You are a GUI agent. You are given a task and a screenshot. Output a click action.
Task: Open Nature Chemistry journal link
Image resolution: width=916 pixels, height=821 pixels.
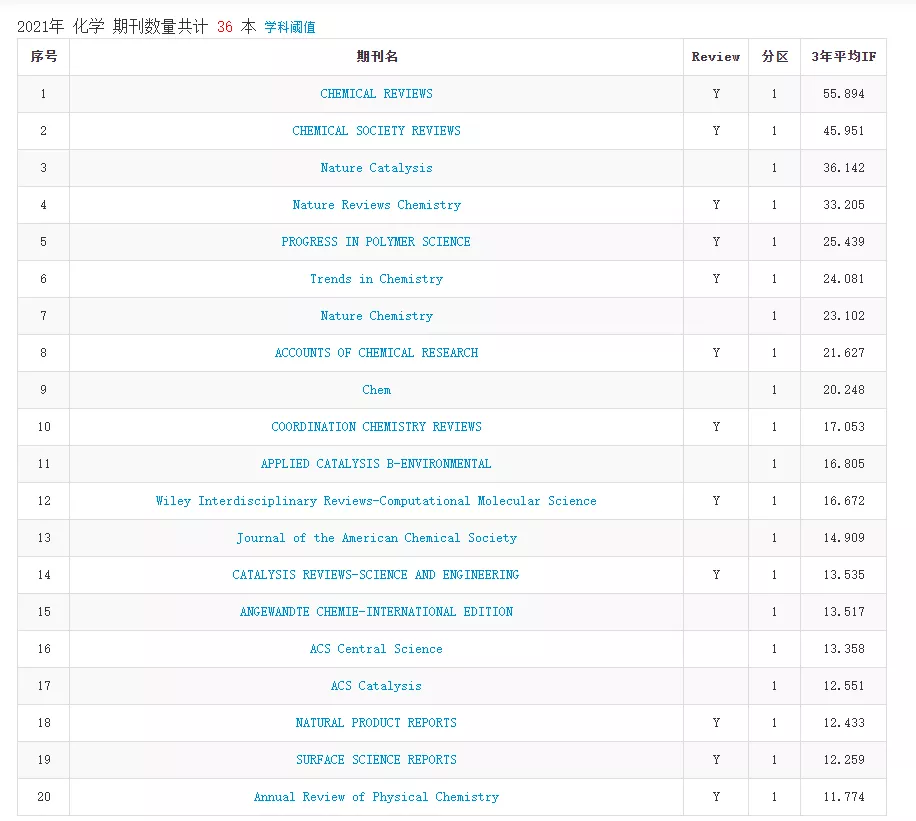[x=376, y=316]
